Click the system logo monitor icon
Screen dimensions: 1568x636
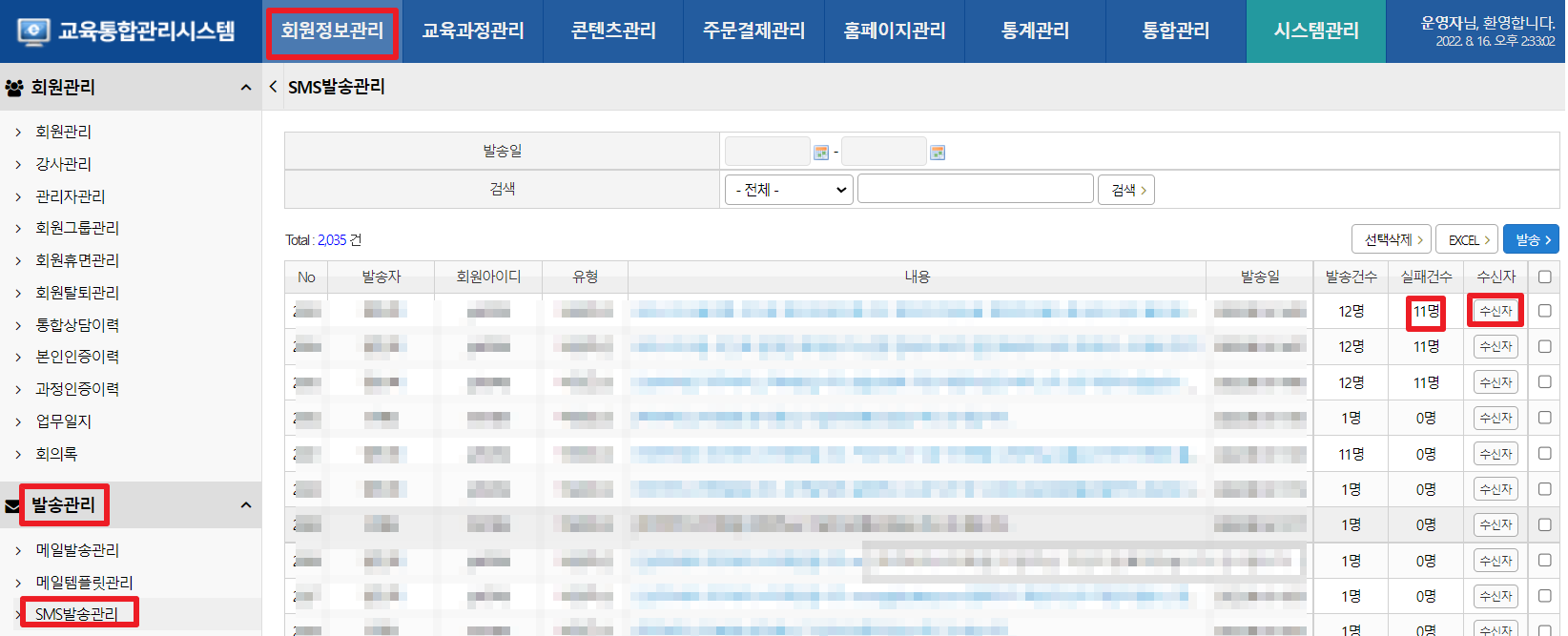pyautogui.click(x=33, y=31)
